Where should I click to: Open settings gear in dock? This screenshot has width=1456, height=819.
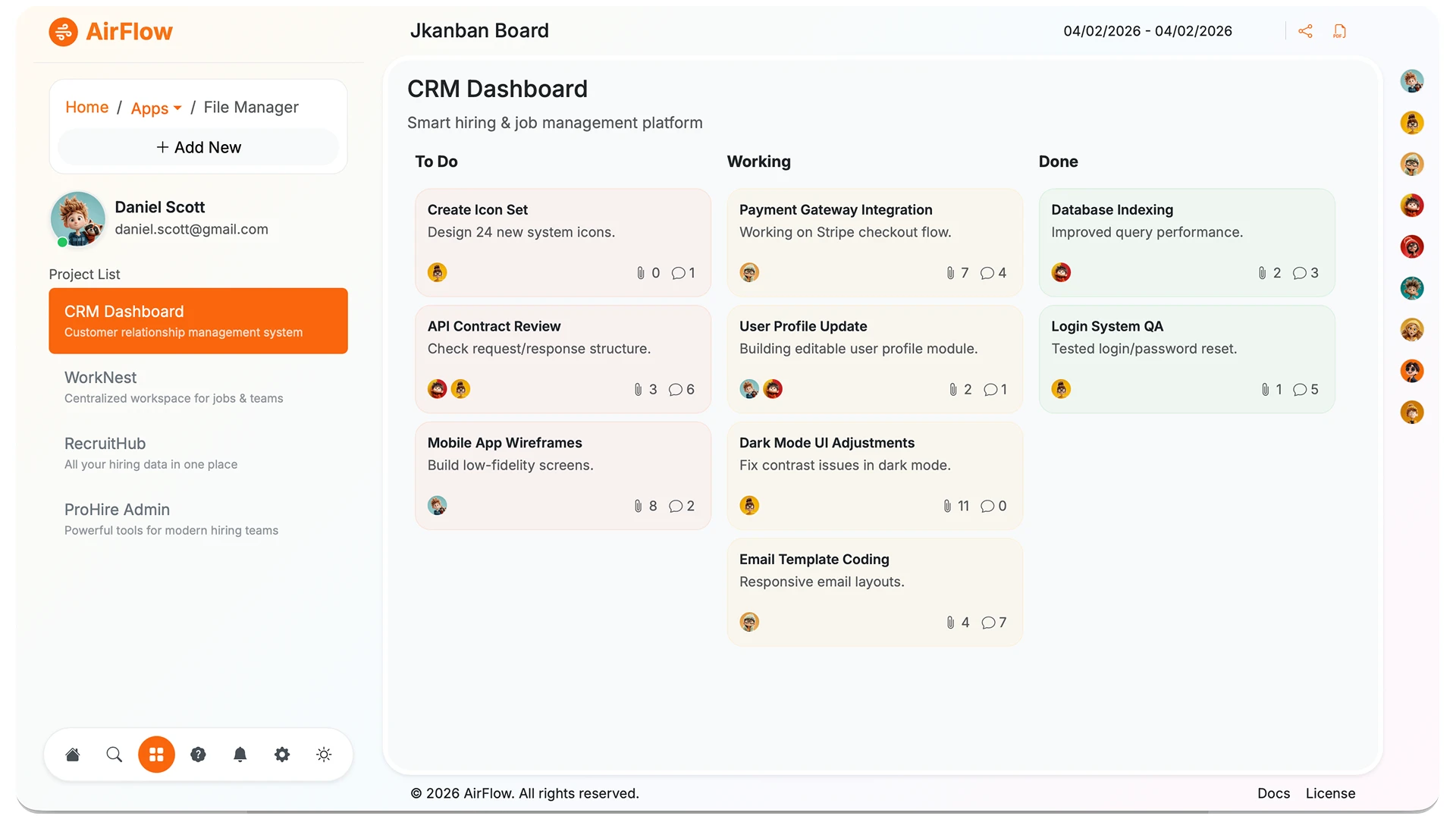[x=282, y=755]
